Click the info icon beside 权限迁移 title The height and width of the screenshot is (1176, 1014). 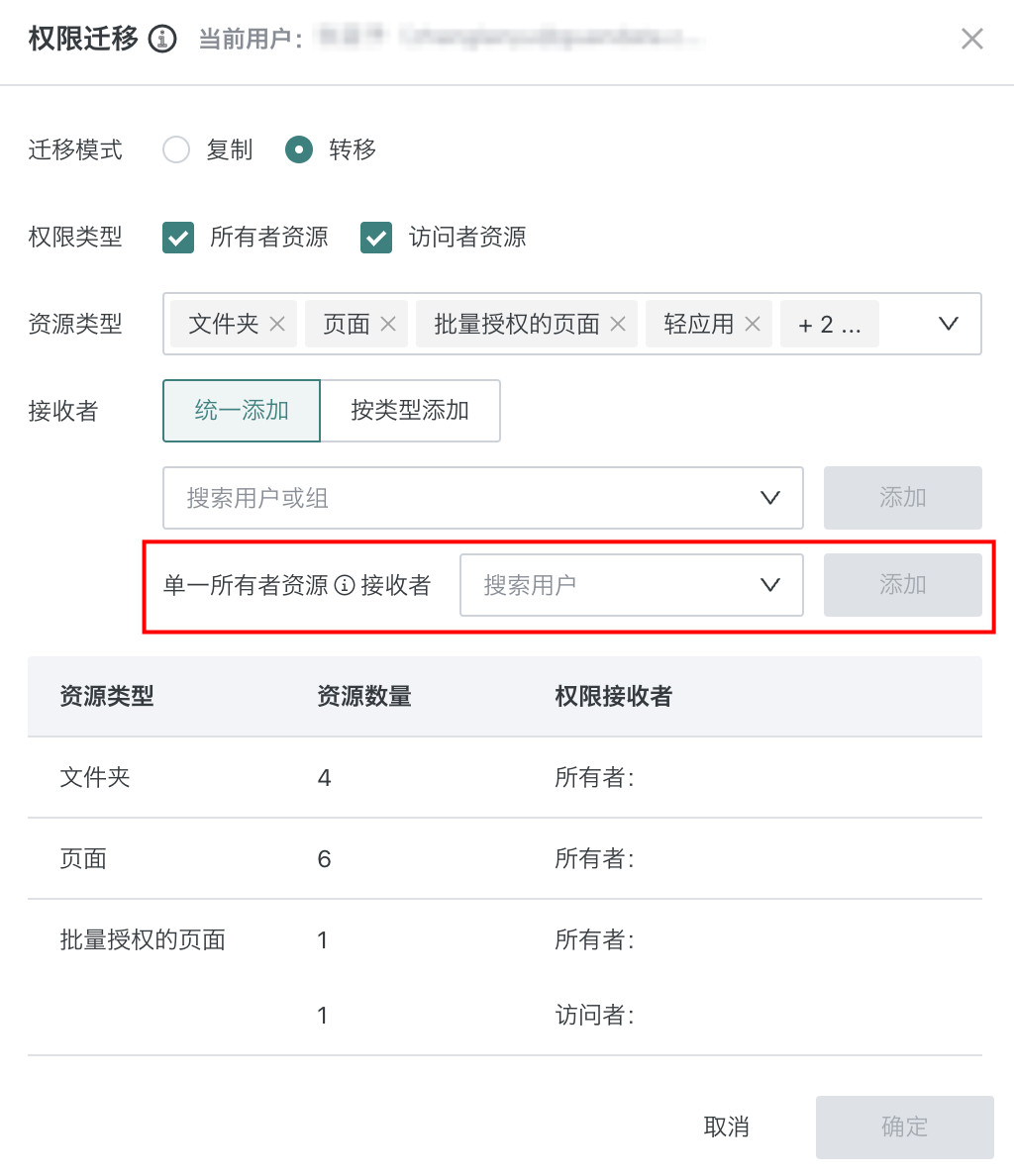pos(162,39)
